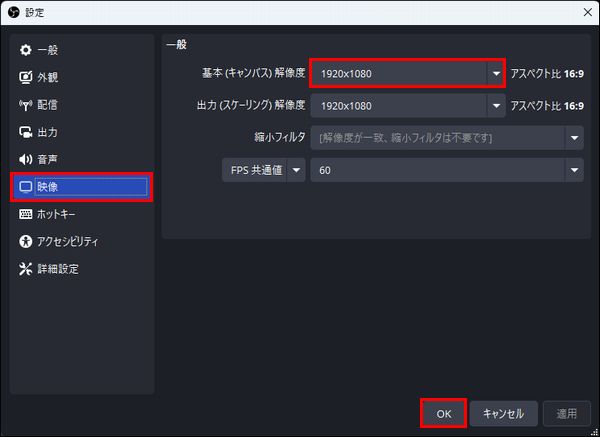This screenshot has width=600, height=437.
Task: Click the アスペクト比 16:9 text beside base resolution
Action: 547,73
